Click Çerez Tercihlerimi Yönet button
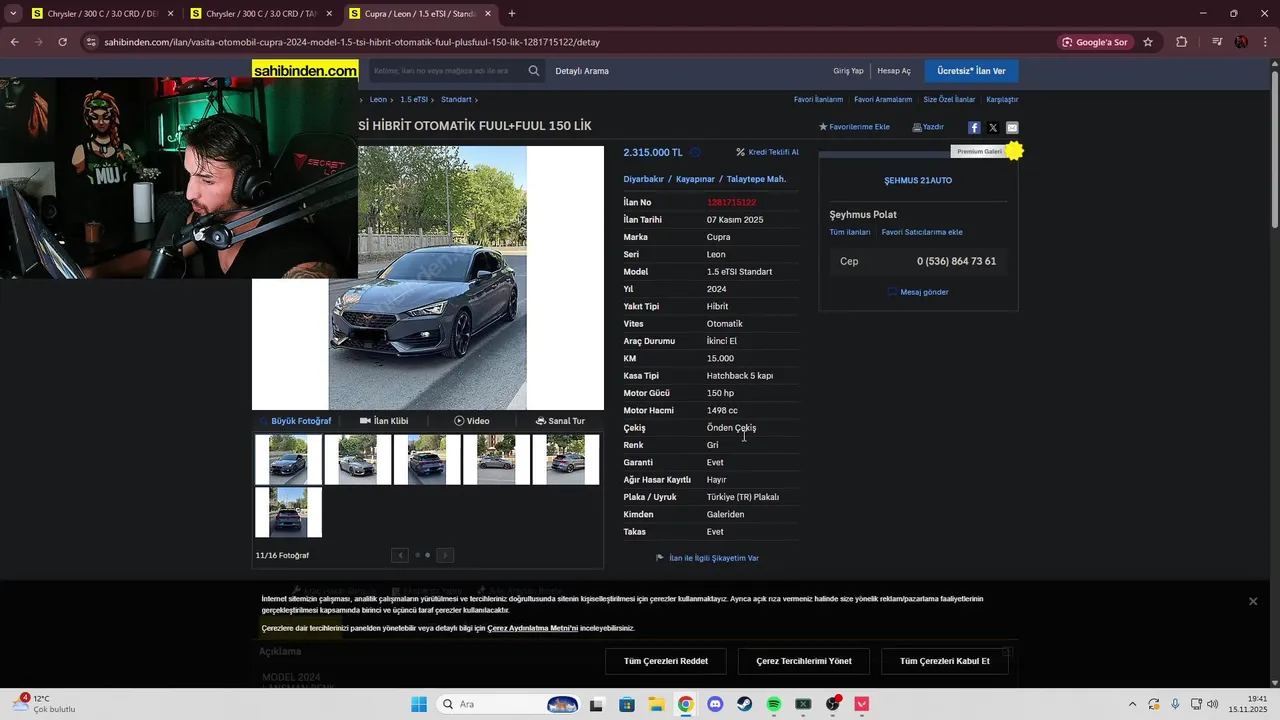1280x720 pixels. click(804, 661)
